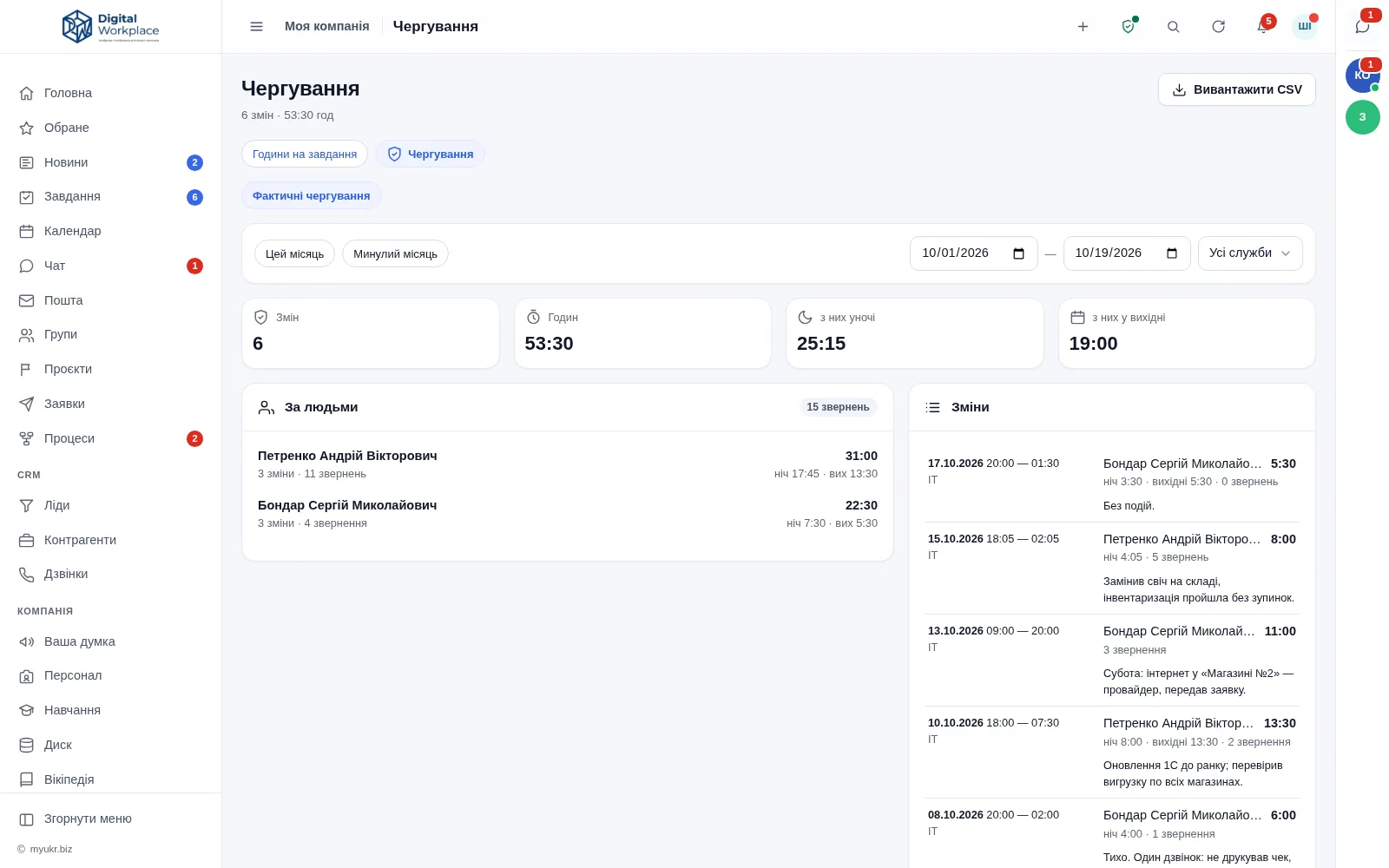The height and width of the screenshot is (868, 1389).
Task: Filter by Минулий місяць
Action: 395,253
